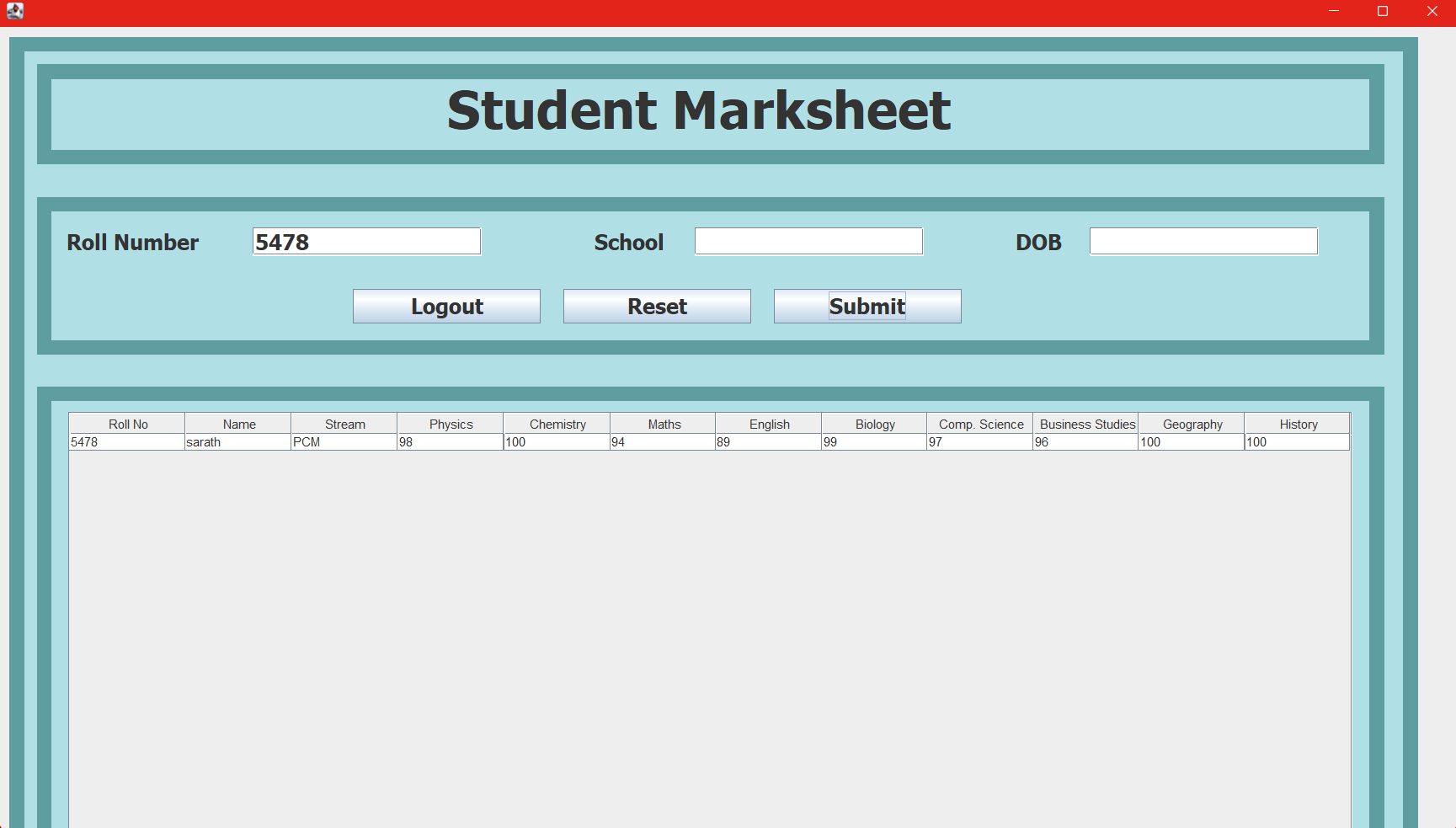The height and width of the screenshot is (828, 1456).
Task: Minimize the marksheet window
Action: pyautogui.click(x=1334, y=12)
